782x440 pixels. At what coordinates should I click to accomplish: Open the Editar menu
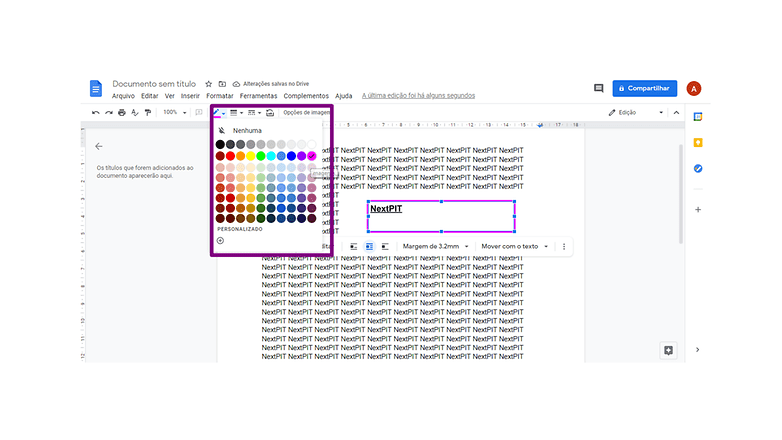tap(149, 96)
